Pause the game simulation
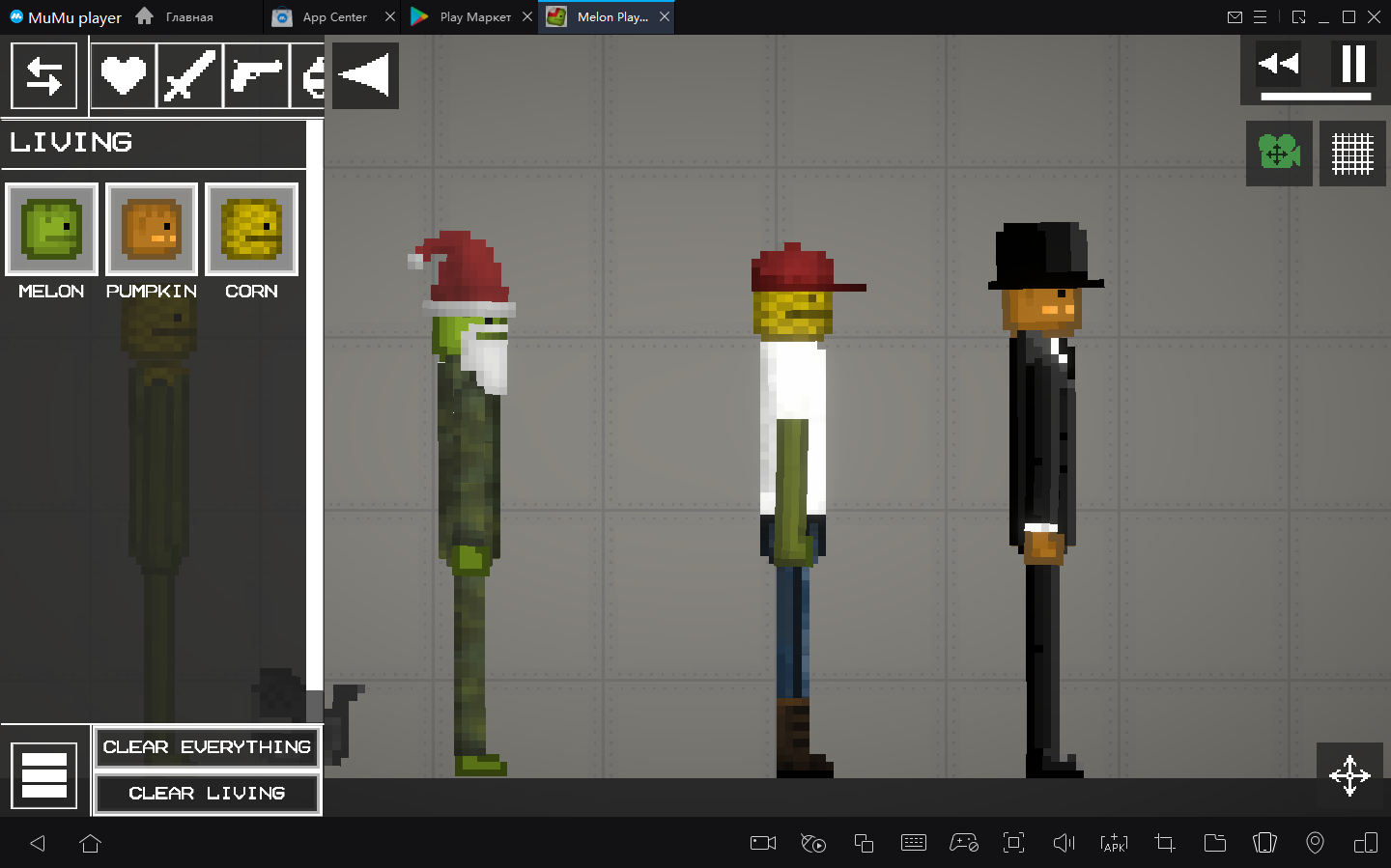 (x=1353, y=64)
